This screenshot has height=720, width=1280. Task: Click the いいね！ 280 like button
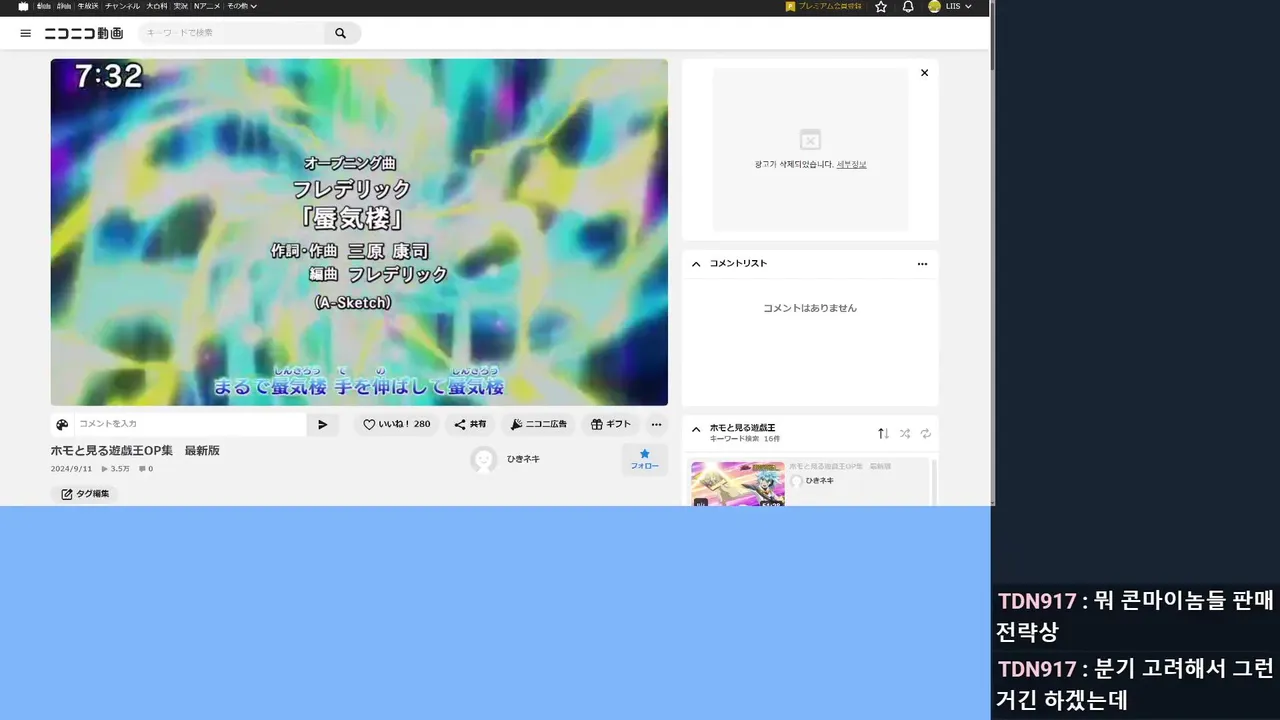(396, 424)
